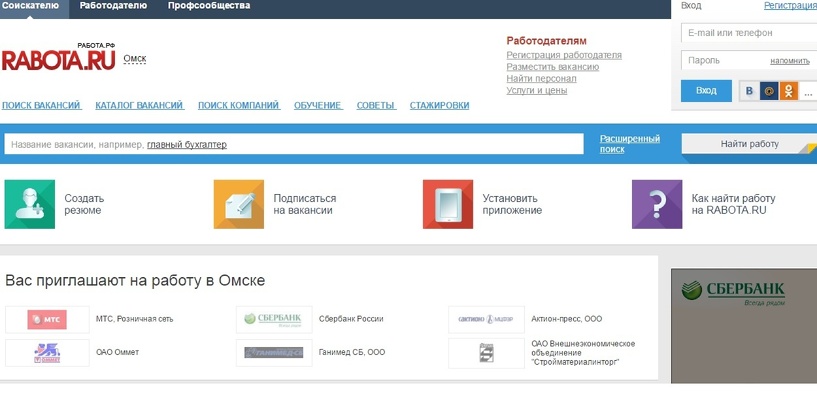Open Расширенный поиск advanced search
The width and height of the screenshot is (817, 400).
pyautogui.click(x=629, y=144)
